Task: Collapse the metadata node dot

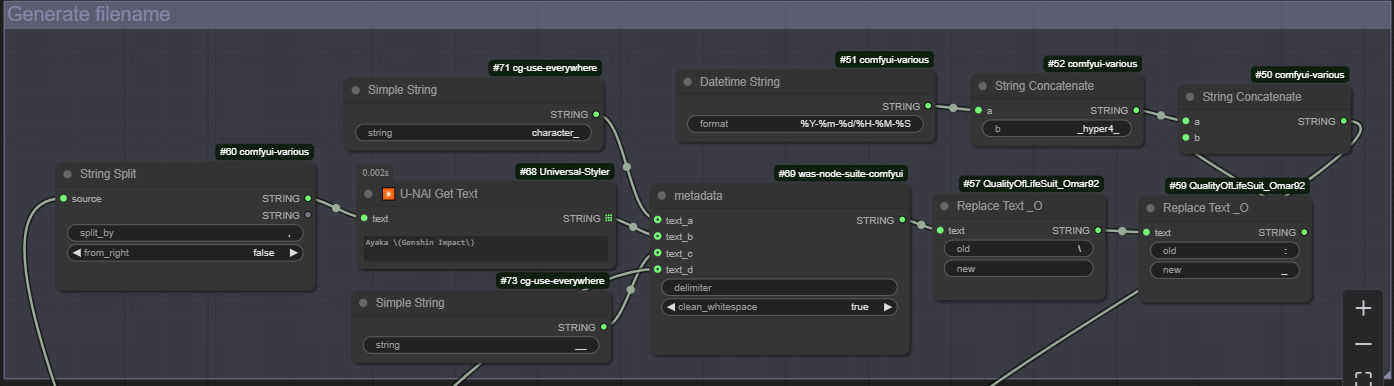Action: tap(661, 196)
